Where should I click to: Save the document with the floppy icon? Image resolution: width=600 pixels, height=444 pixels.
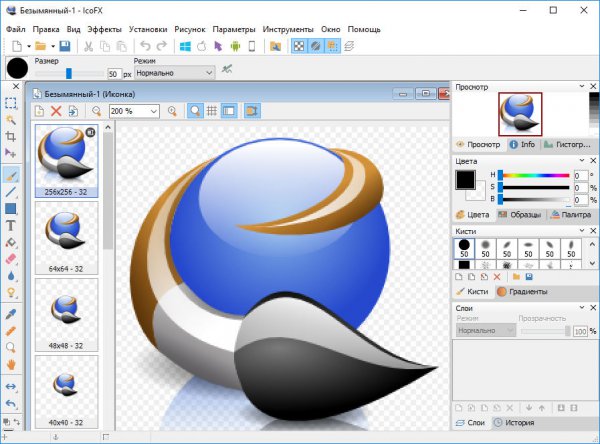(65, 46)
